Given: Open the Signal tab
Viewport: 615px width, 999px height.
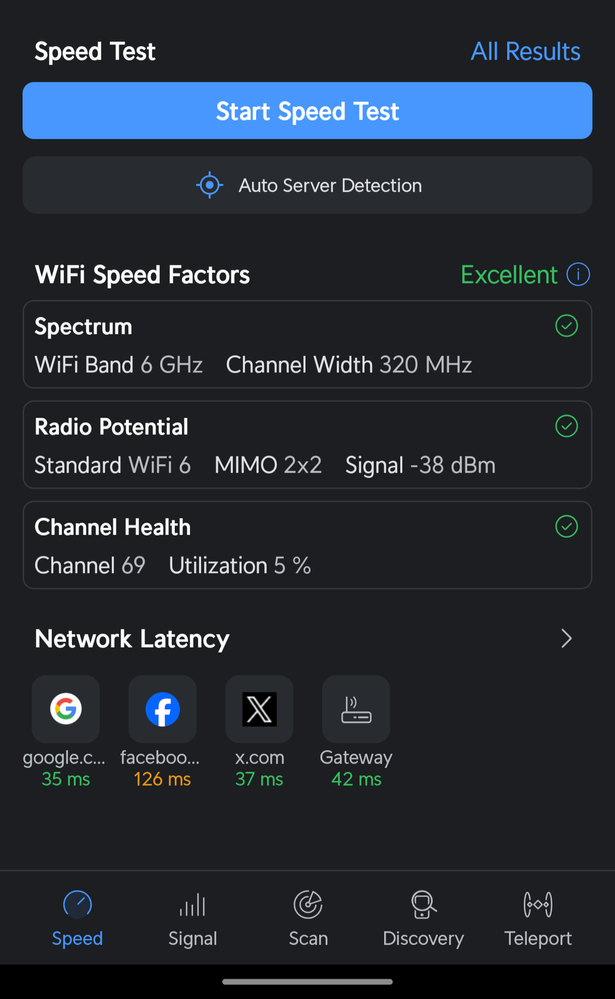Looking at the screenshot, I should tap(192, 919).
